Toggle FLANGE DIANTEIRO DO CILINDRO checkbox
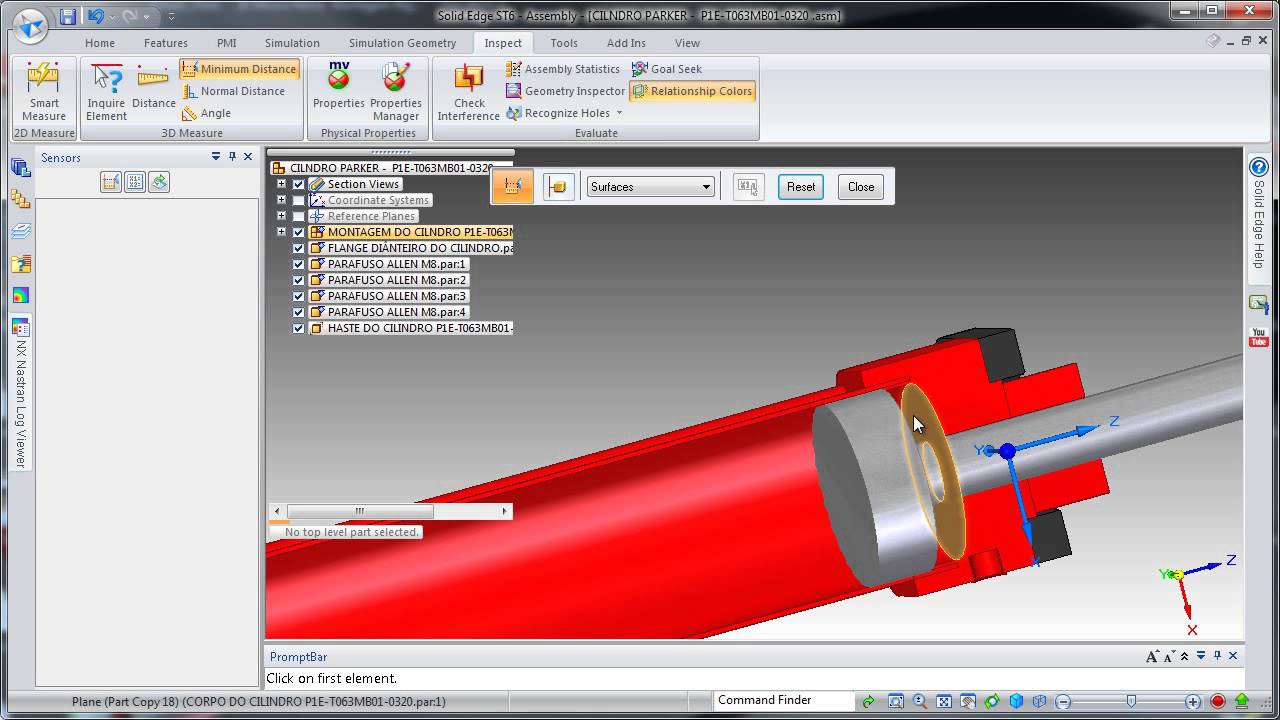The width and height of the screenshot is (1280, 720). [298, 248]
